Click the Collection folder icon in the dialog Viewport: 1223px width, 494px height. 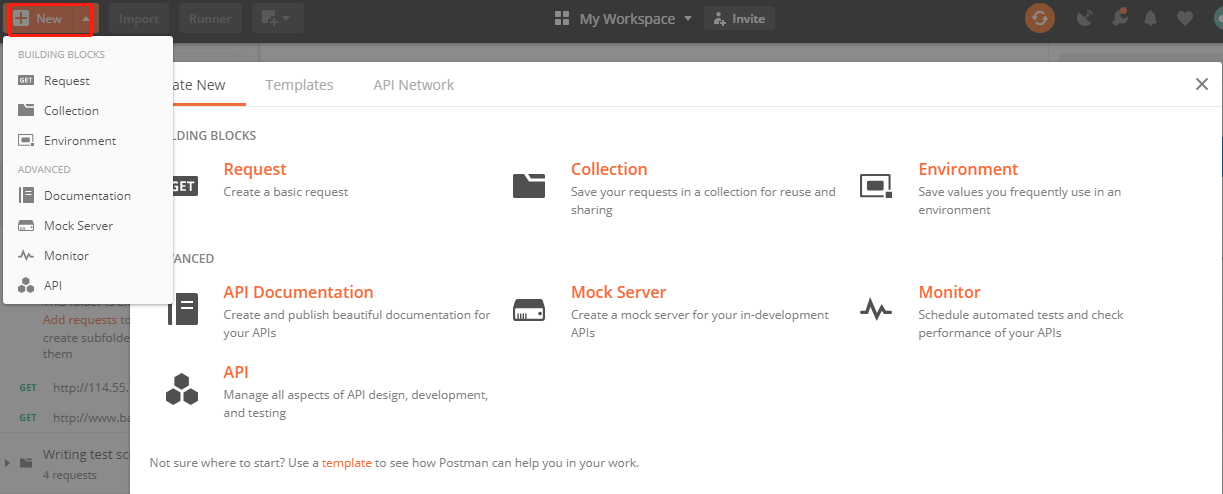pos(529,185)
